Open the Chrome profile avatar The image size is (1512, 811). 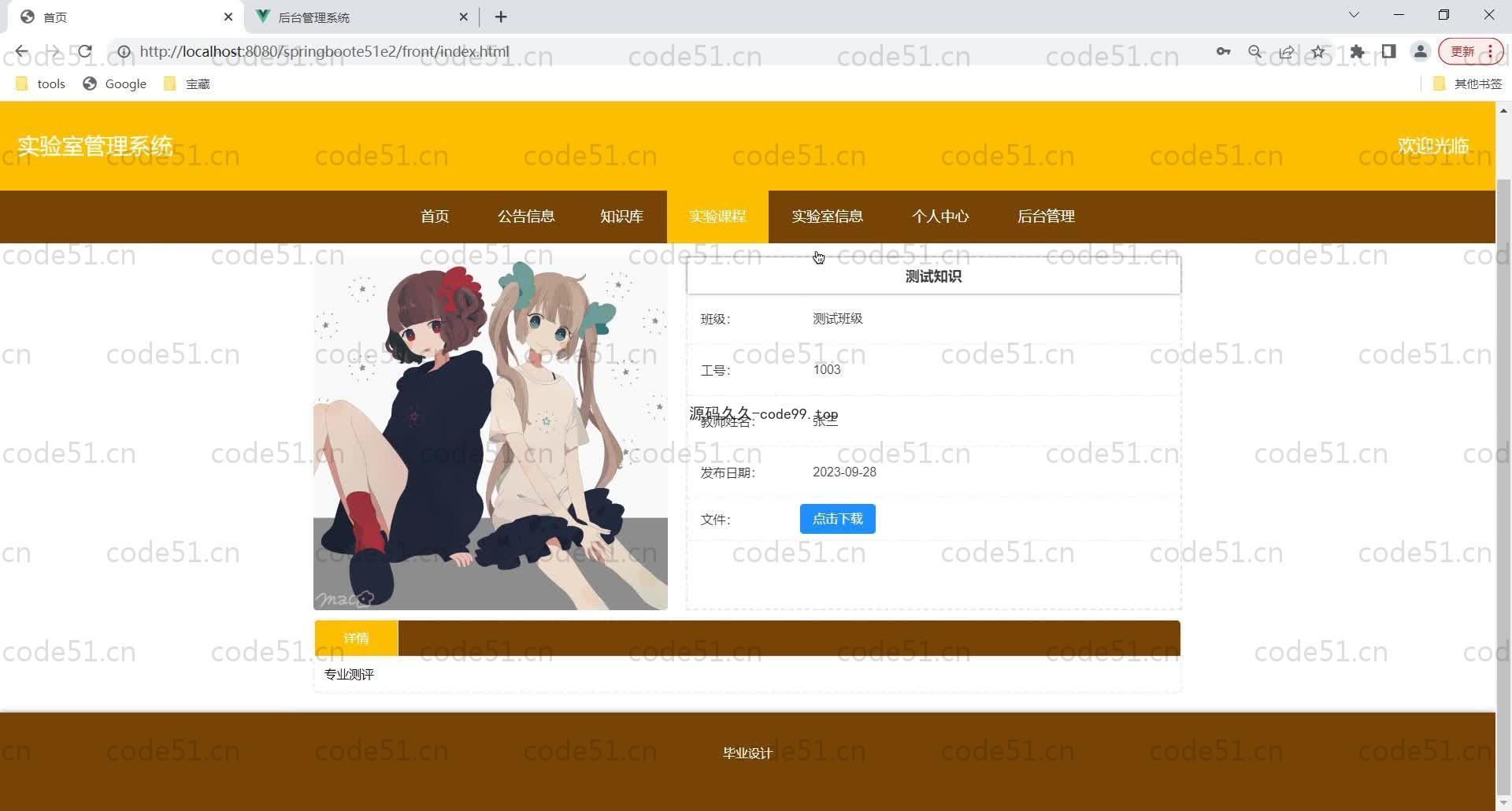tap(1420, 52)
